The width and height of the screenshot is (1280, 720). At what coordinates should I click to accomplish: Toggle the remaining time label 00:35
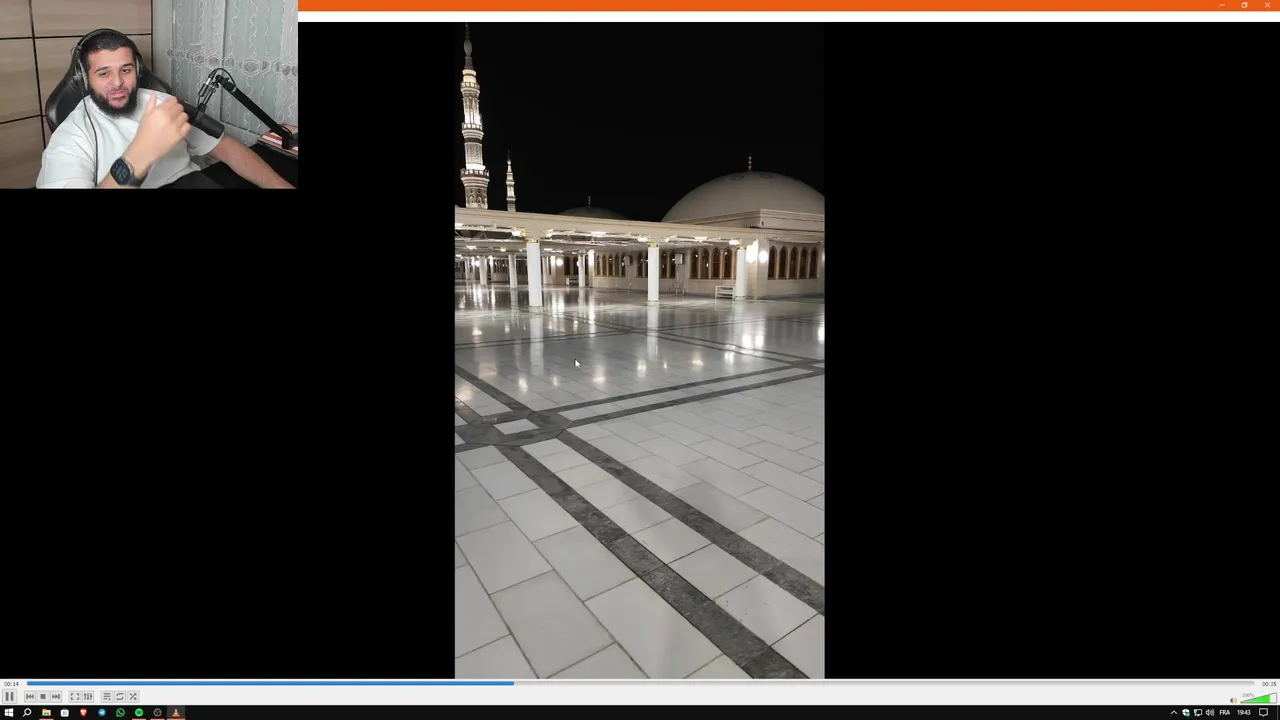[x=1269, y=684]
